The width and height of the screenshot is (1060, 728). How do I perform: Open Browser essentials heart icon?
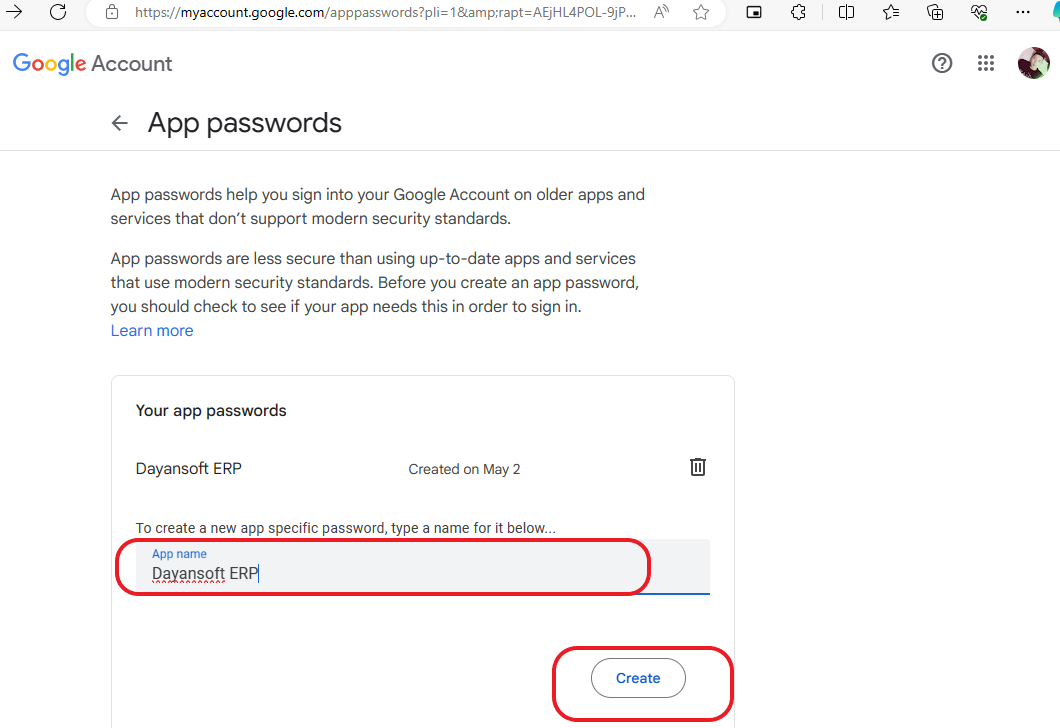tap(979, 12)
